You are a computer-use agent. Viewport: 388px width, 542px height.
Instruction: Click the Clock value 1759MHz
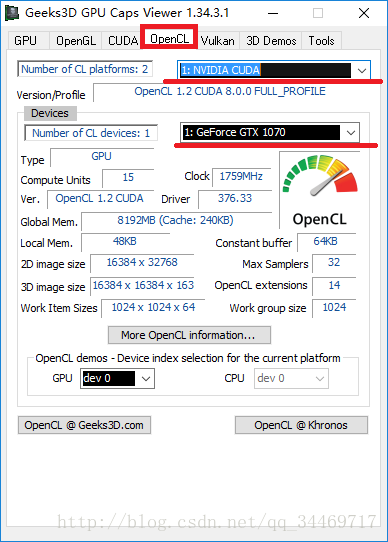(x=241, y=176)
